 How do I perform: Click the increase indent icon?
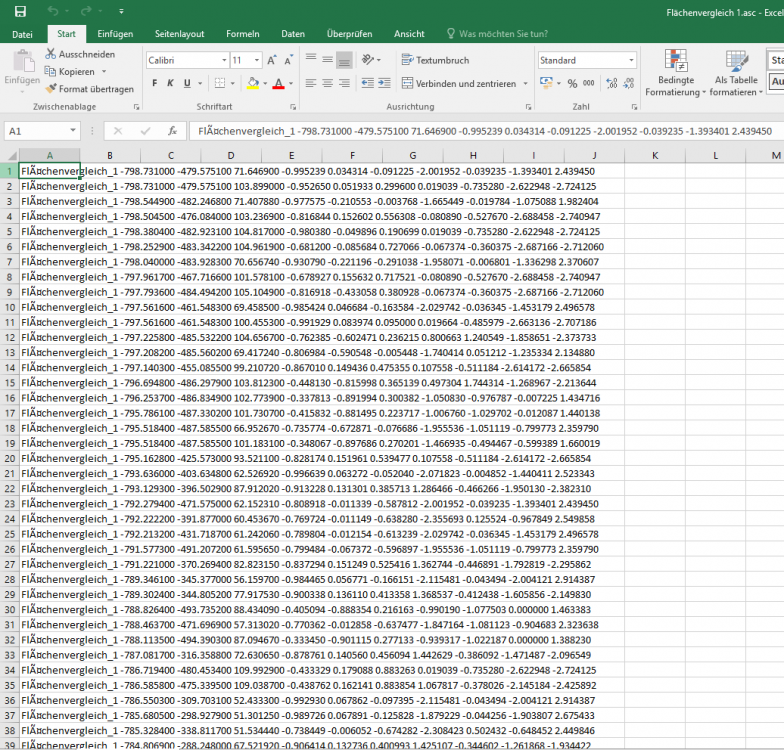click(x=386, y=84)
